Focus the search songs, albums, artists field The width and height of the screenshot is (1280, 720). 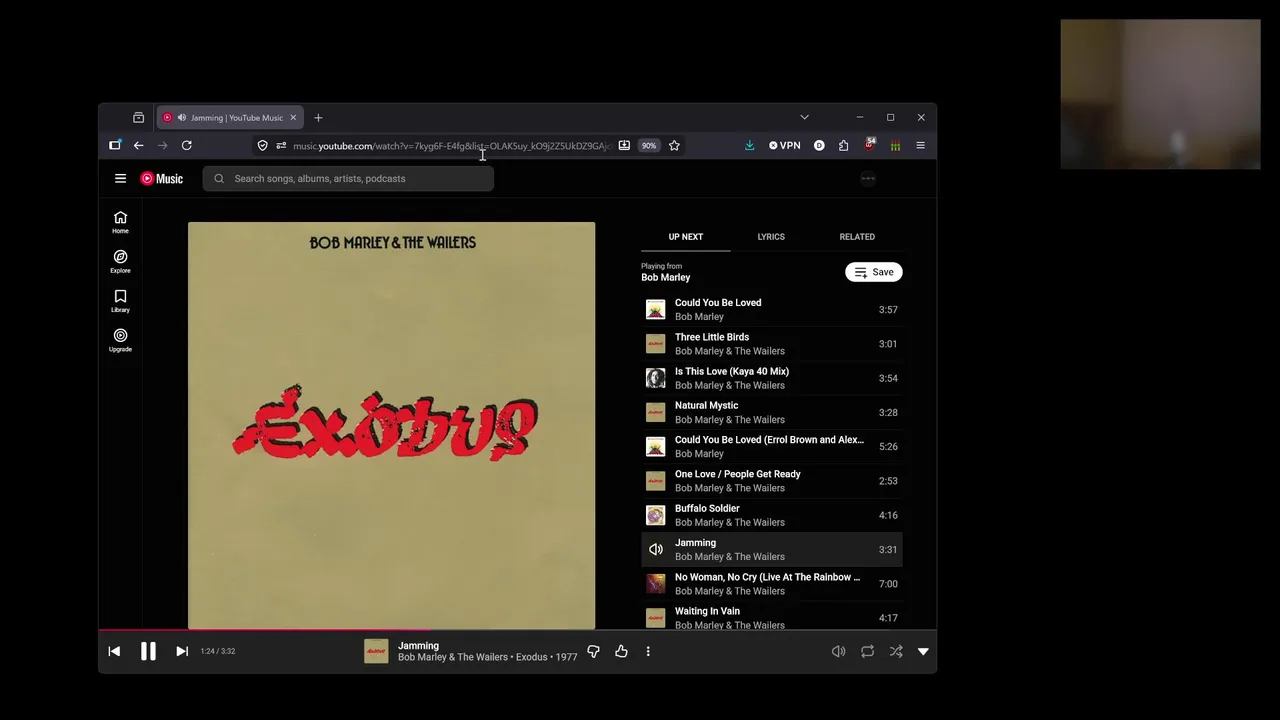[x=348, y=178]
